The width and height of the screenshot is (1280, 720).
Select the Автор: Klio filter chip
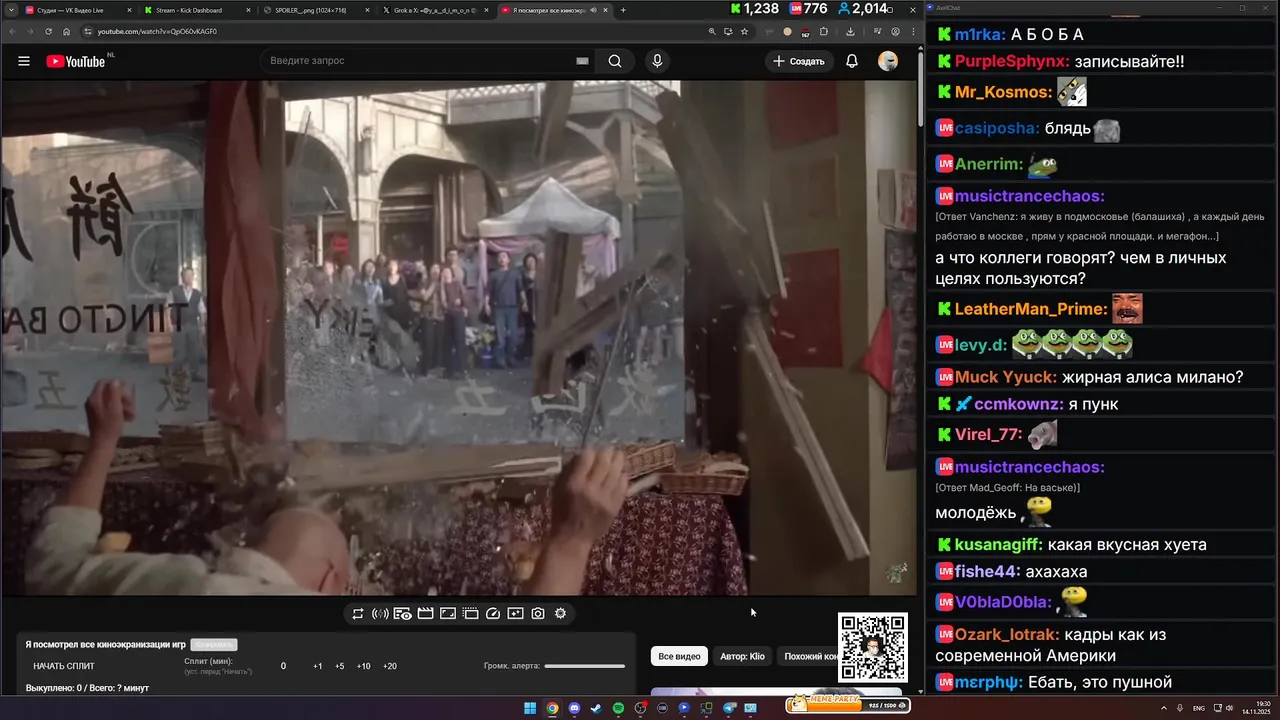(x=742, y=656)
